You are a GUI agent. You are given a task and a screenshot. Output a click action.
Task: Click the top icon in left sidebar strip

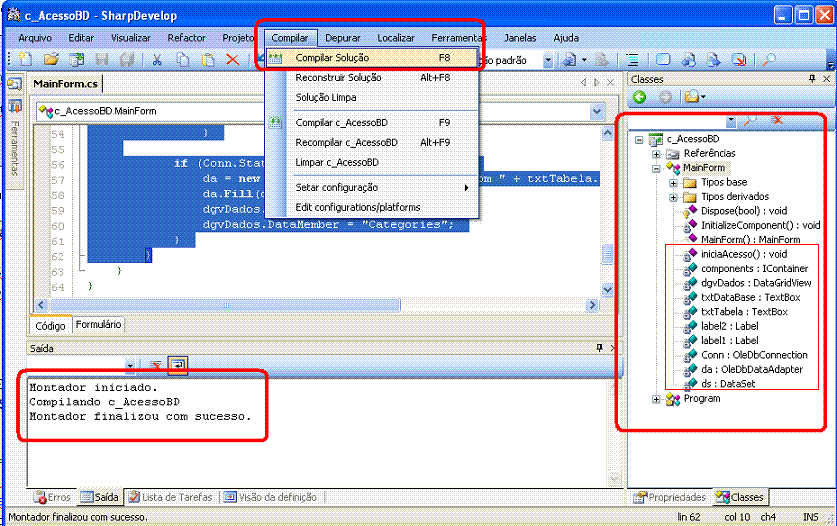pos(15,84)
